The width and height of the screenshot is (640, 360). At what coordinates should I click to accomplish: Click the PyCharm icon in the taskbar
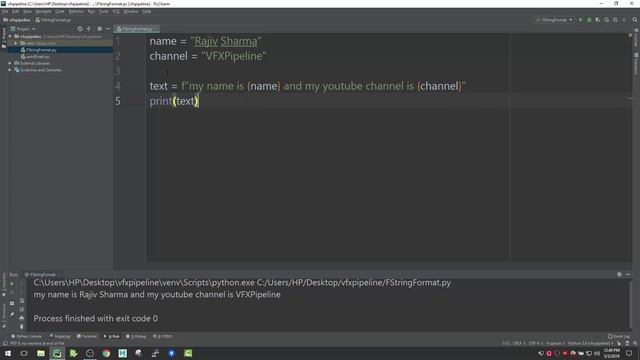tap(57, 353)
